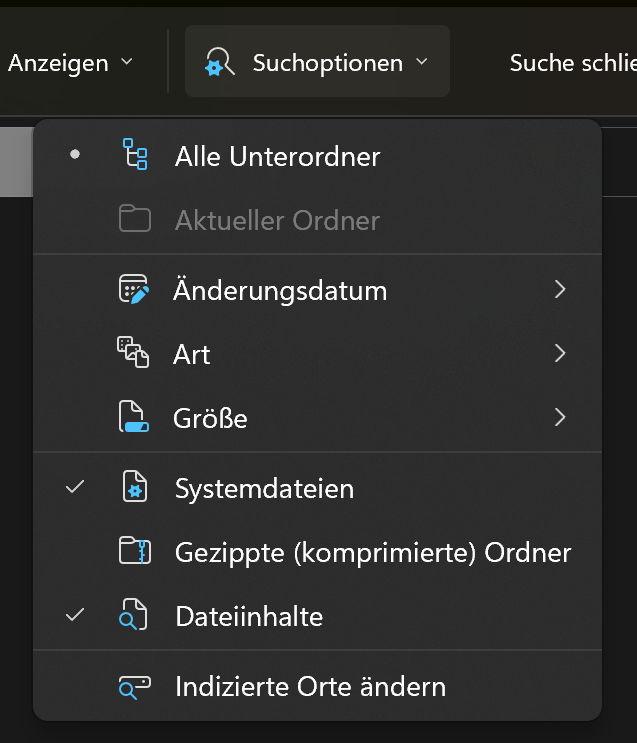Screen dimensions: 637x743
Task: Click the Alle Unterordner tree icon
Action: click(134, 156)
